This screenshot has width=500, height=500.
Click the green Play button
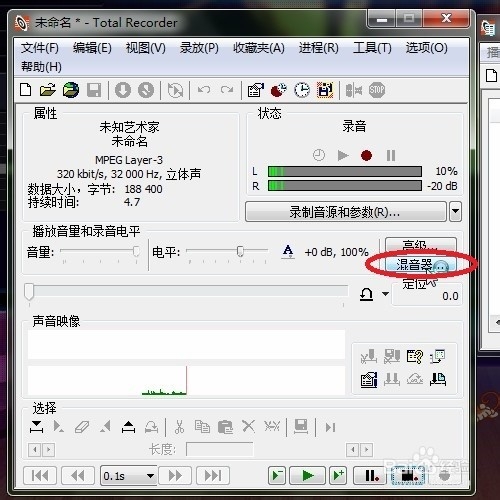tap(307, 475)
